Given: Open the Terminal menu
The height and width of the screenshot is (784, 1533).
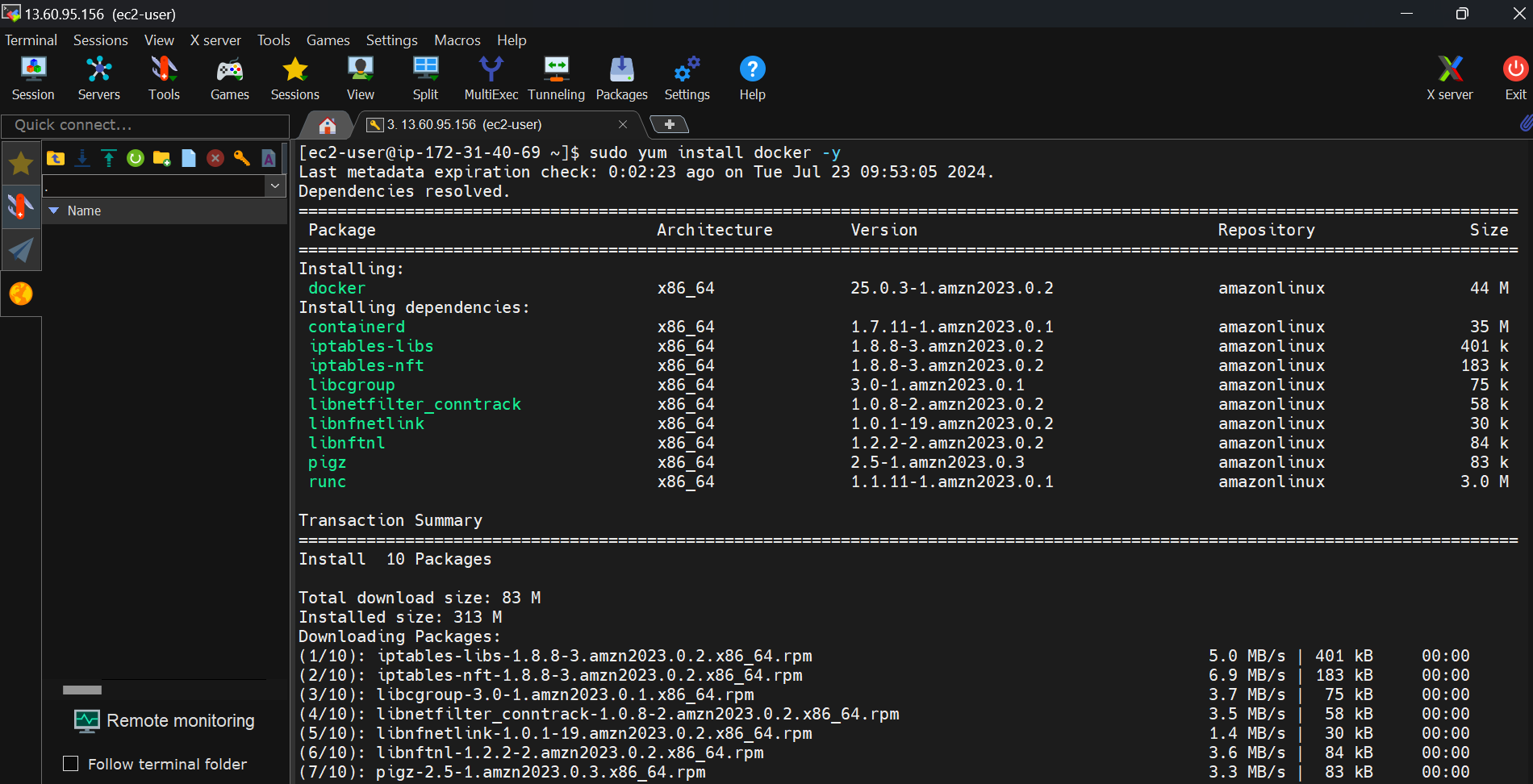Looking at the screenshot, I should [x=31, y=40].
